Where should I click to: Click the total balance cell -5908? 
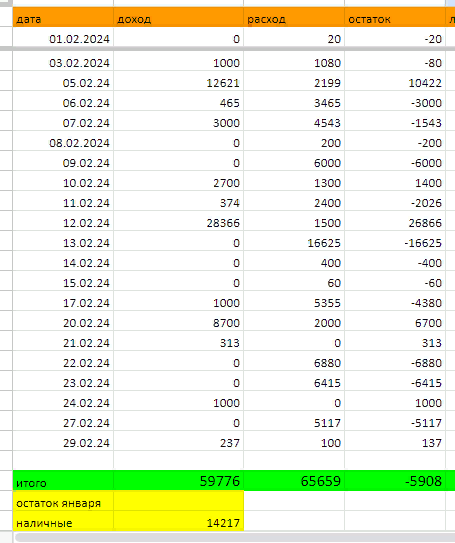(x=395, y=481)
